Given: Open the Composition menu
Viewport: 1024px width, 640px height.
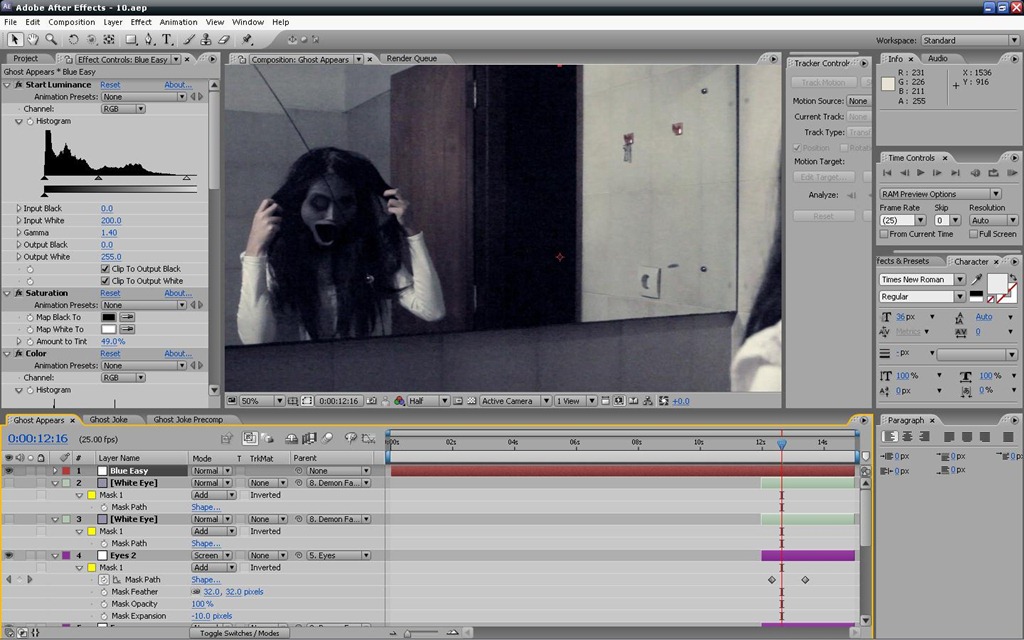Looking at the screenshot, I should (72, 22).
